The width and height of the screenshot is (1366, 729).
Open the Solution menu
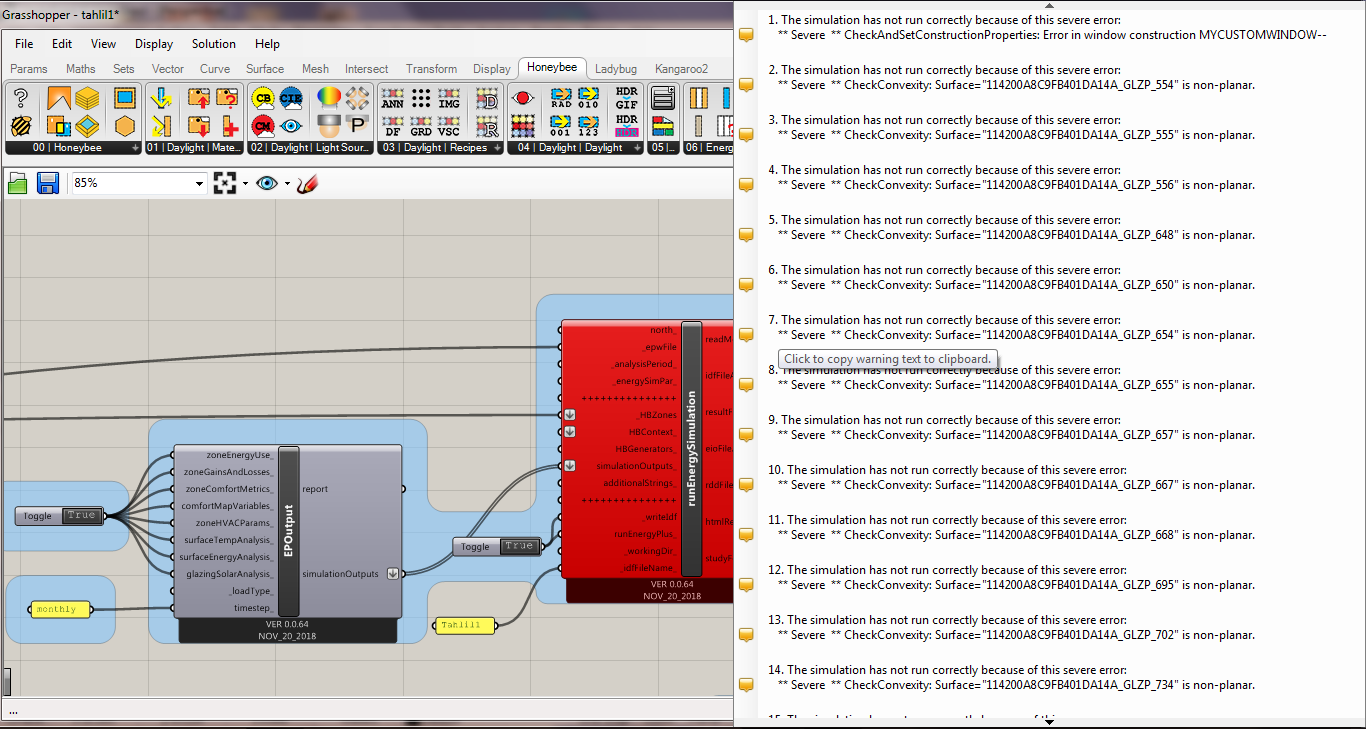coord(214,44)
